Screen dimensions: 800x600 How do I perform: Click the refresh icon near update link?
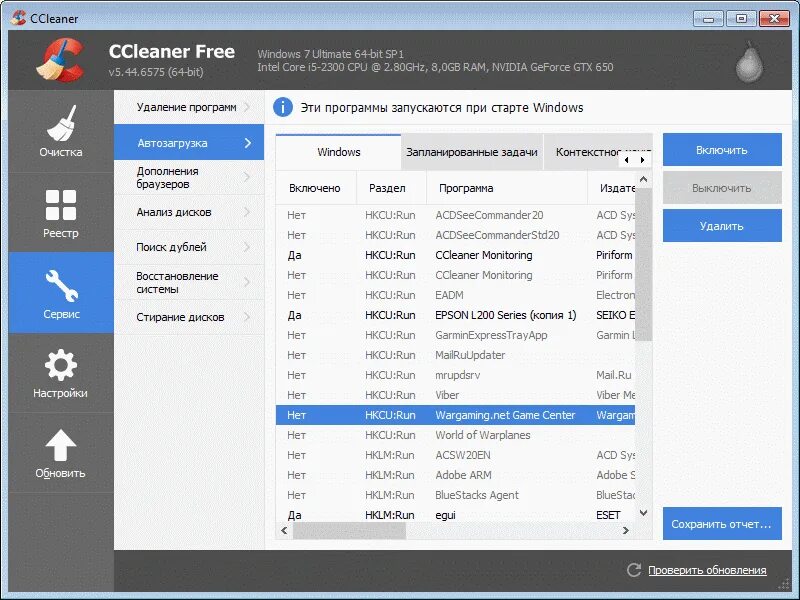[x=634, y=570]
